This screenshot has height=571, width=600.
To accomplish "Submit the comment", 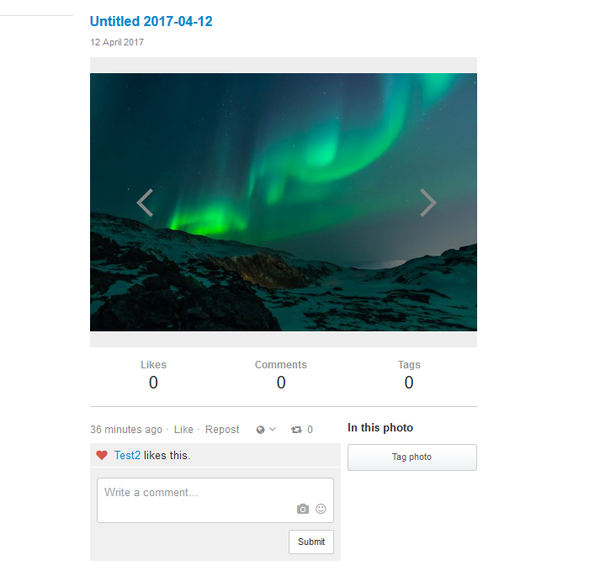I will pos(311,542).
